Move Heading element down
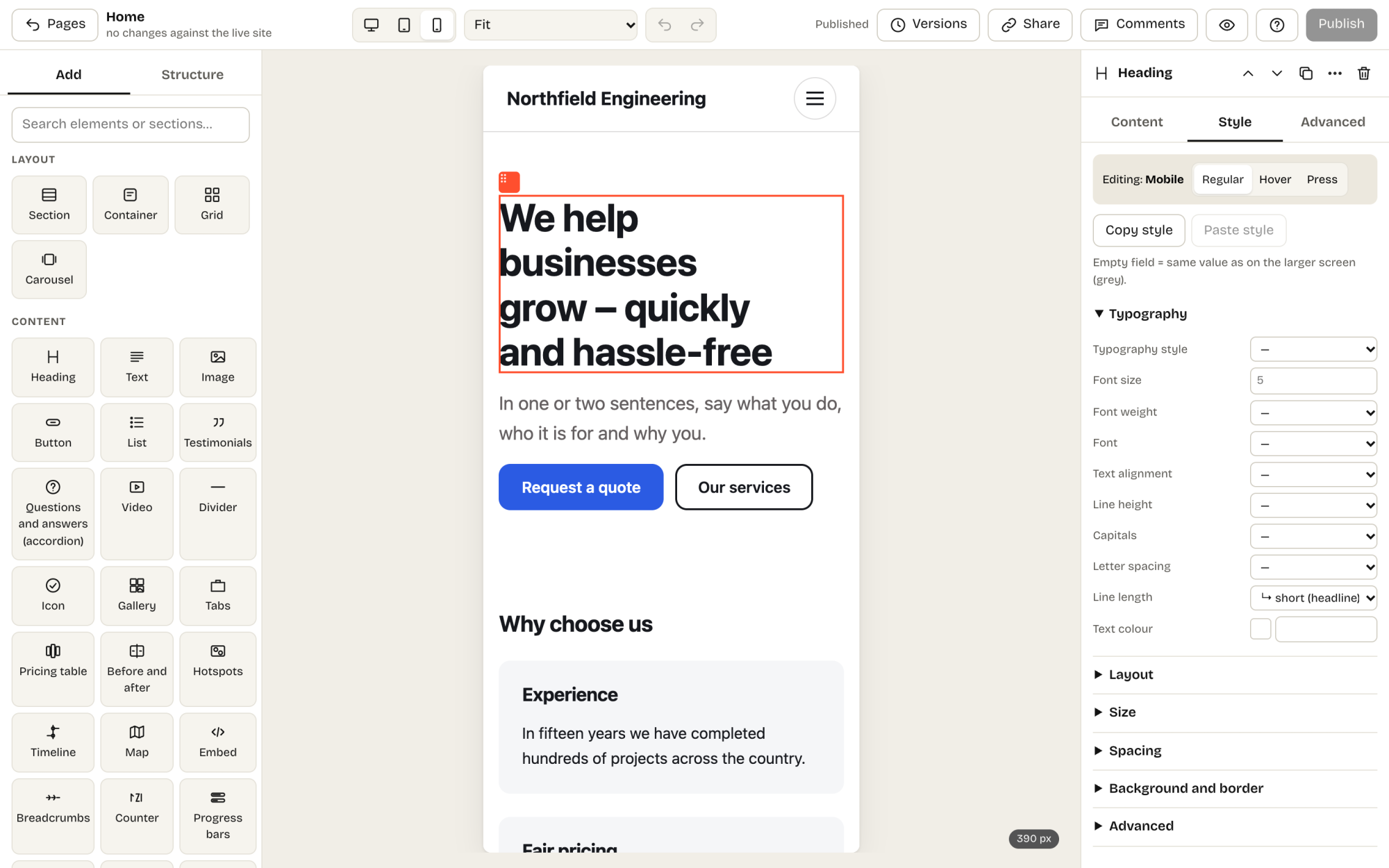Screen dimensions: 1389x868 pos(1276,74)
